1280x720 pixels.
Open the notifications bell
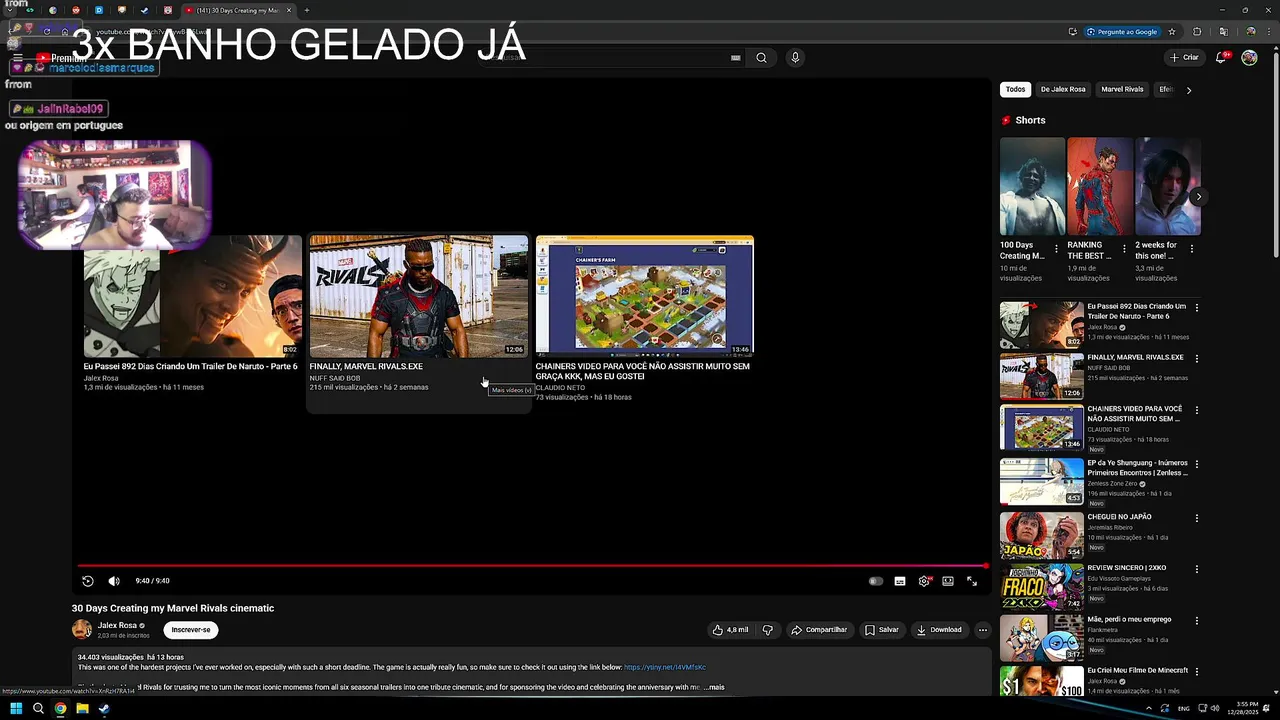[x=1221, y=57]
